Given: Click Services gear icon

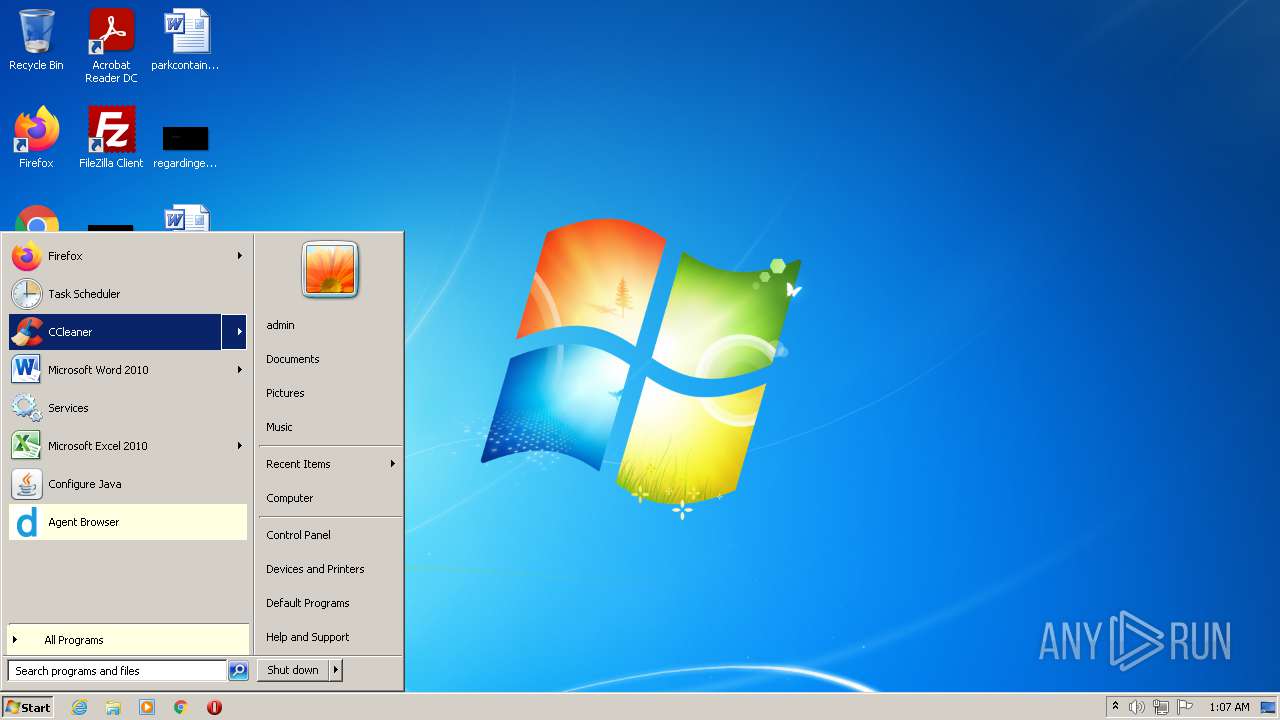Looking at the screenshot, I should 27,408.
